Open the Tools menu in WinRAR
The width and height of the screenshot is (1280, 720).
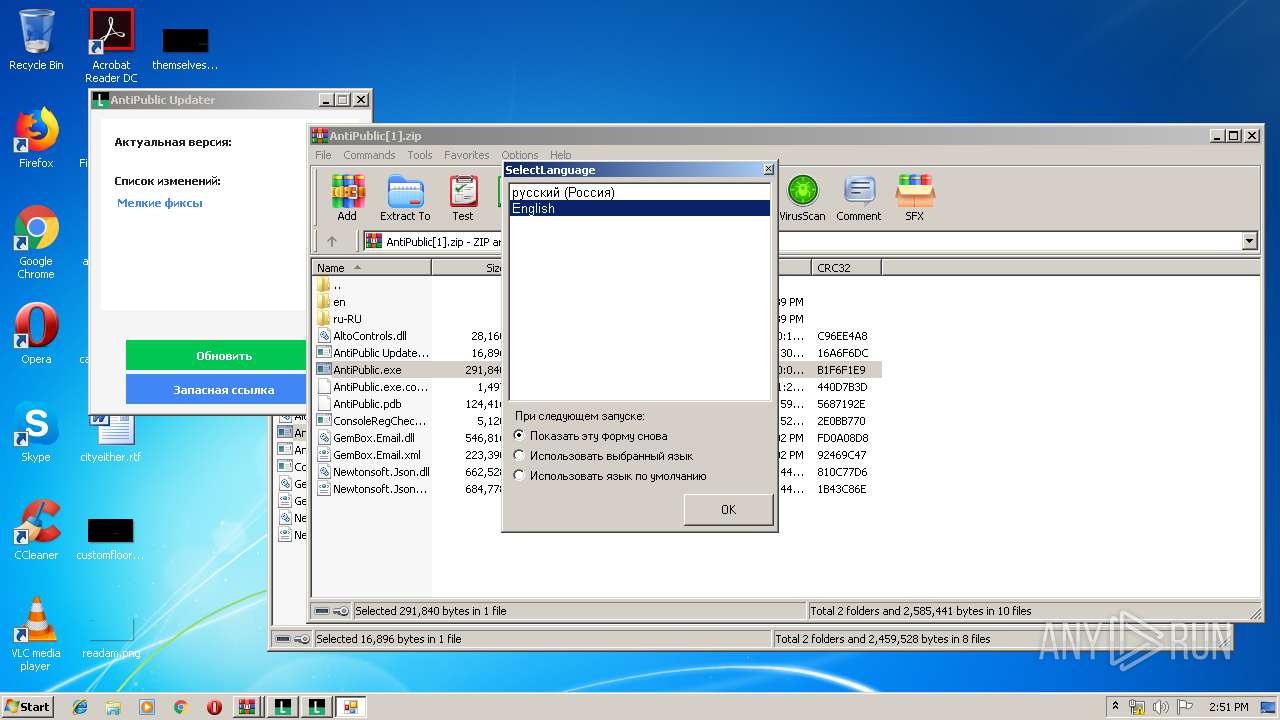420,155
